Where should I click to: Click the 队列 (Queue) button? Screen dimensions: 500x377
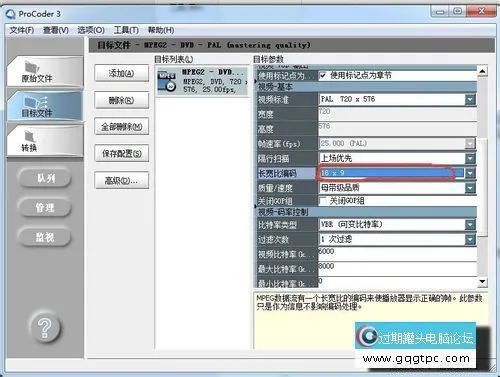(45, 178)
